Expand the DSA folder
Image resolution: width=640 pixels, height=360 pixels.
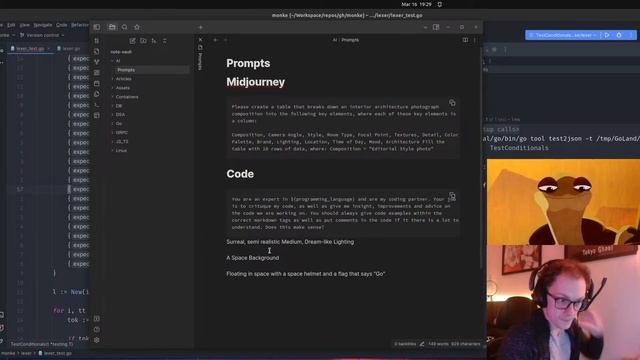click(120, 115)
